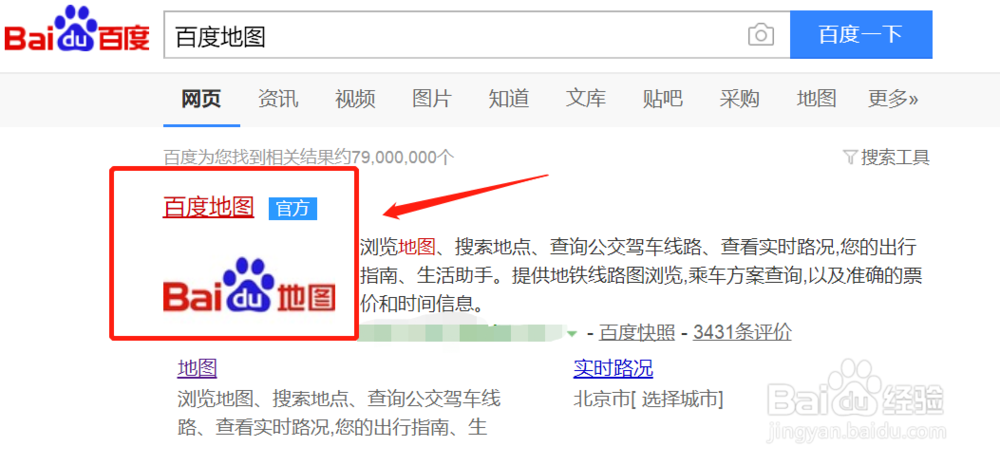The image size is (1000, 465).
Task: Open the 知道 tab
Action: pyautogui.click(x=509, y=98)
